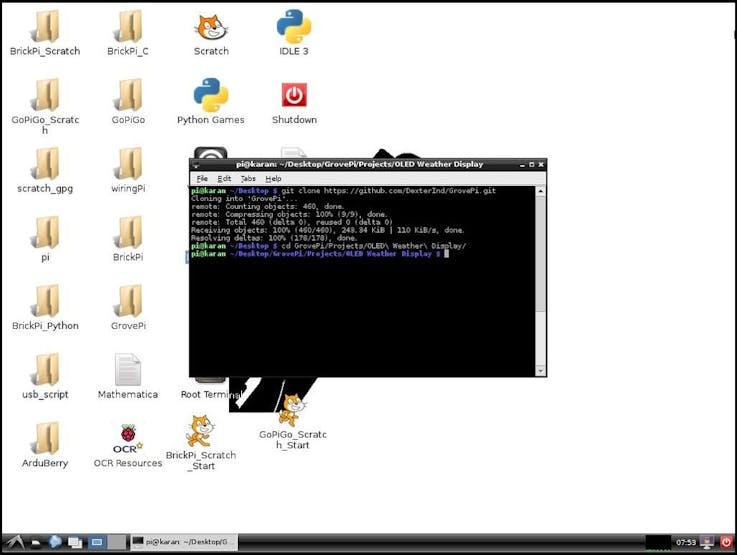Select pi@karan terminal taskbar button
The height and width of the screenshot is (555, 737).
point(184,542)
